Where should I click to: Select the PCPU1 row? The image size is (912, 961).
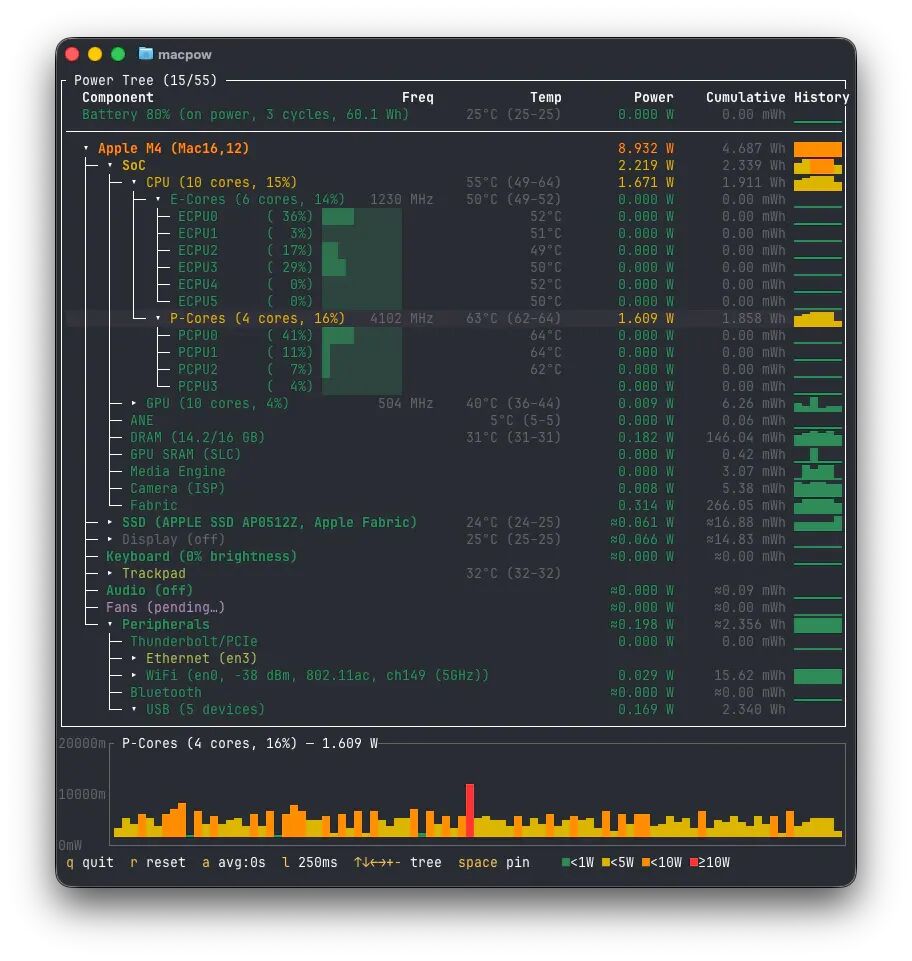(454, 352)
